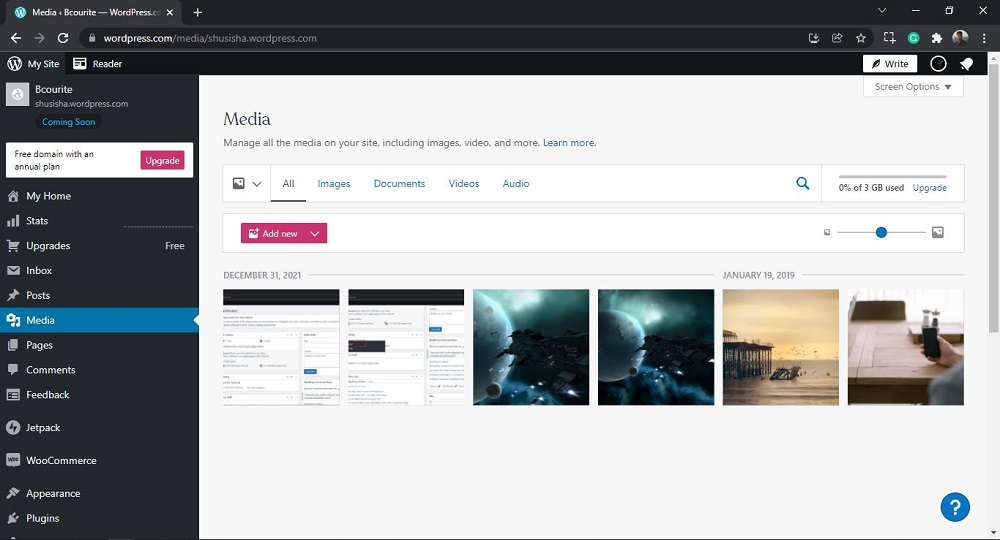This screenshot has width=1000, height=540.
Task: Click the Inbox envelope icon
Action: [x=13, y=271]
